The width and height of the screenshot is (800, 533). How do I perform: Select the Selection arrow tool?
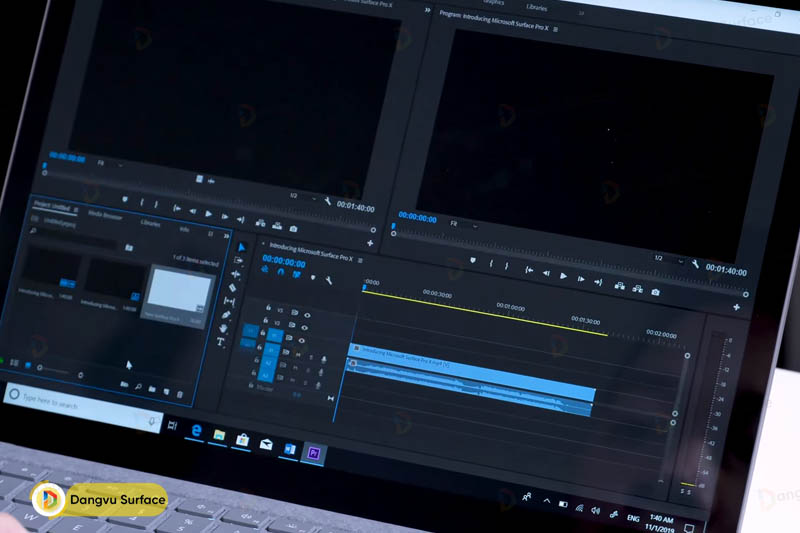click(240, 247)
